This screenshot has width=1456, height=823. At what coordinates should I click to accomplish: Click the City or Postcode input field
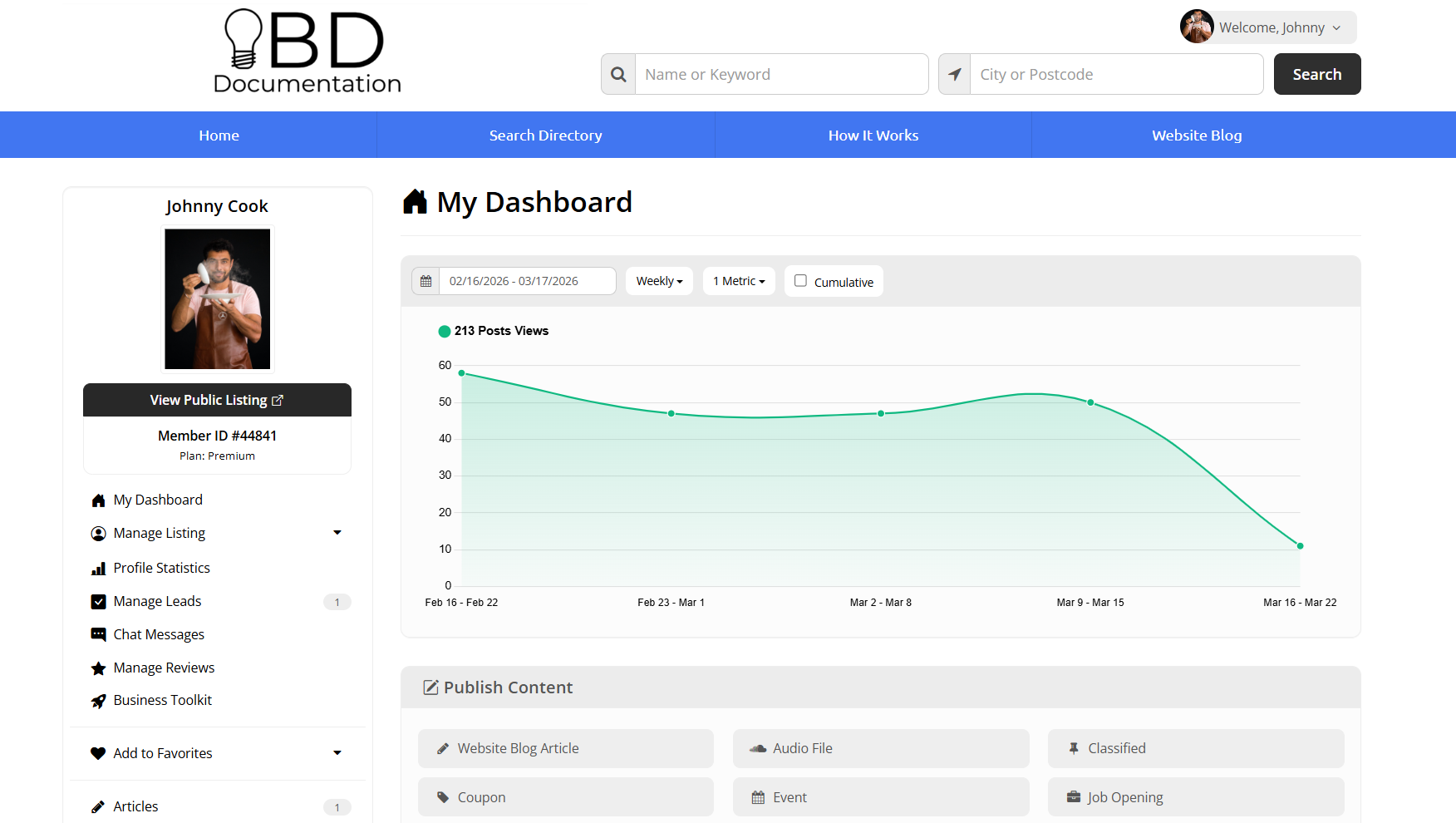point(1117,74)
